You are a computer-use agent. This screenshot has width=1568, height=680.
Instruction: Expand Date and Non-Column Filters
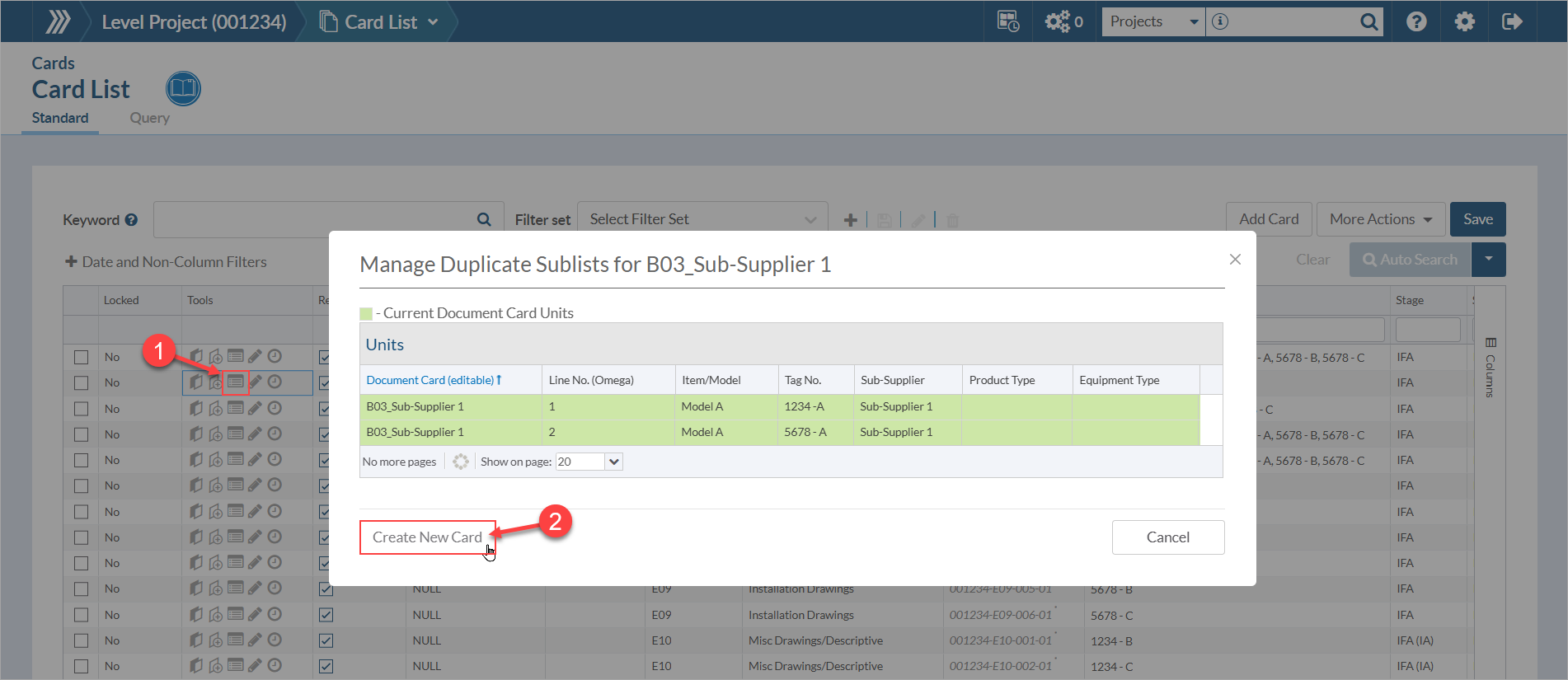166,262
